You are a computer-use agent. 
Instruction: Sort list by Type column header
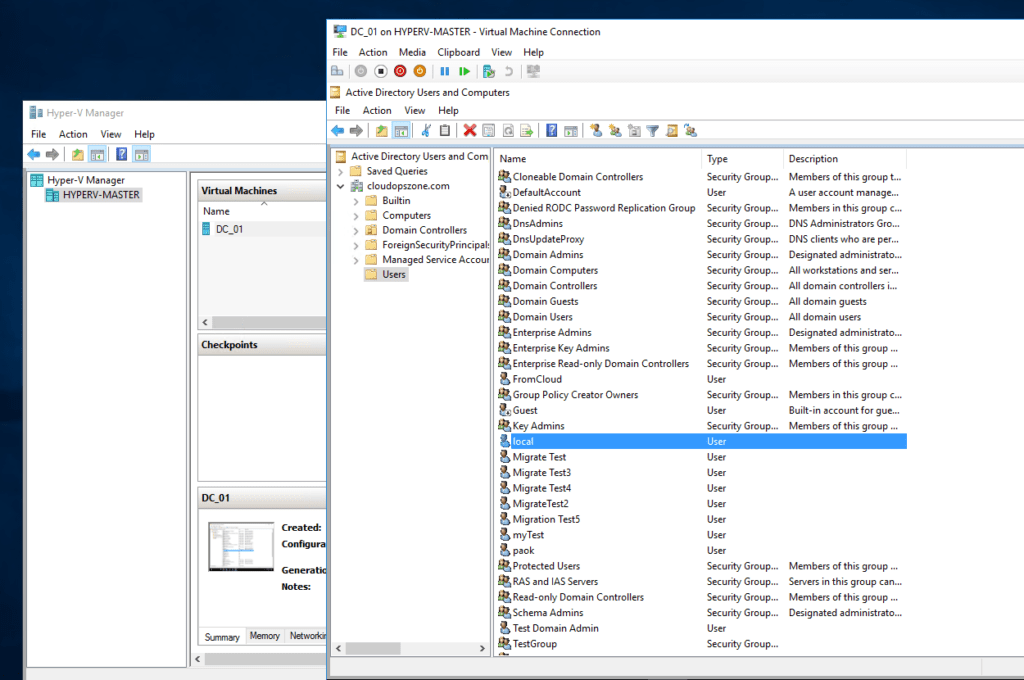tap(717, 159)
